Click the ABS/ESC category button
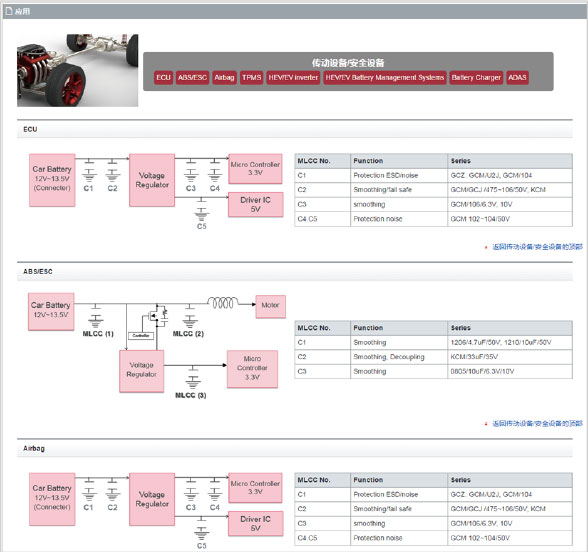Screen dimensions: 588x552 (192, 78)
